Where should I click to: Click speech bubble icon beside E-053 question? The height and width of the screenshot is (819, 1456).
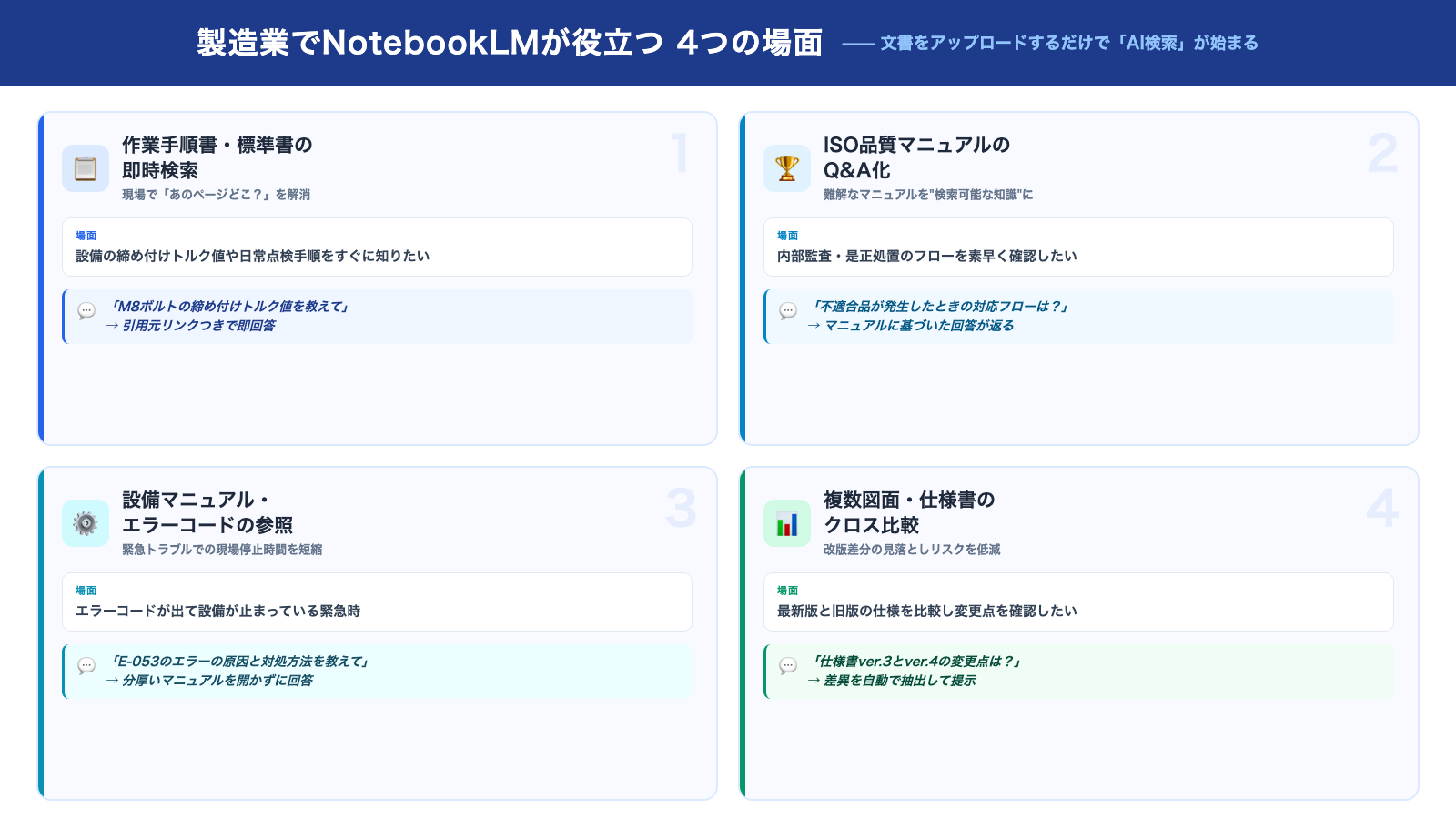click(86, 666)
